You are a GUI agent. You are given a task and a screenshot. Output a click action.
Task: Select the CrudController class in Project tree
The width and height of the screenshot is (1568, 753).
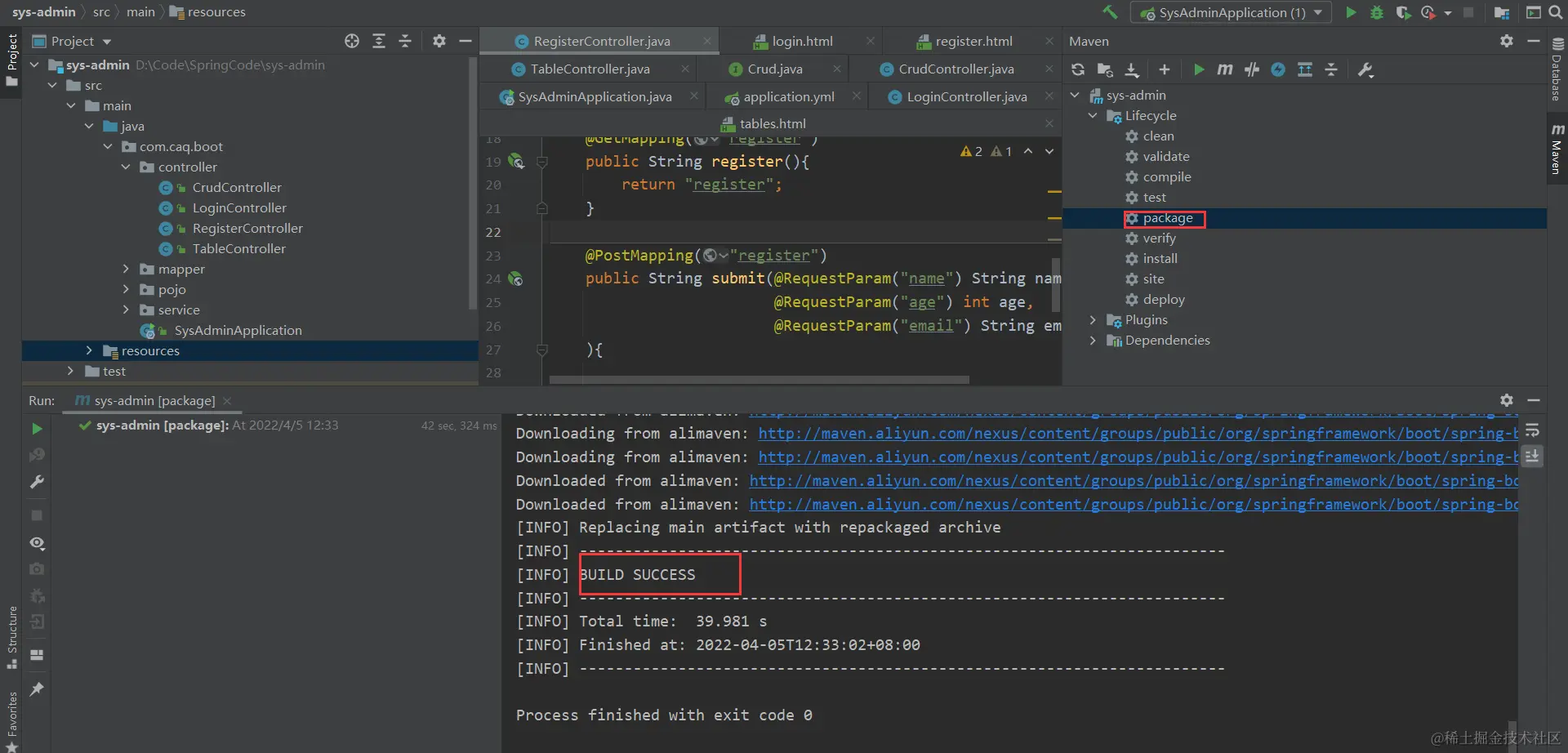pos(237,188)
